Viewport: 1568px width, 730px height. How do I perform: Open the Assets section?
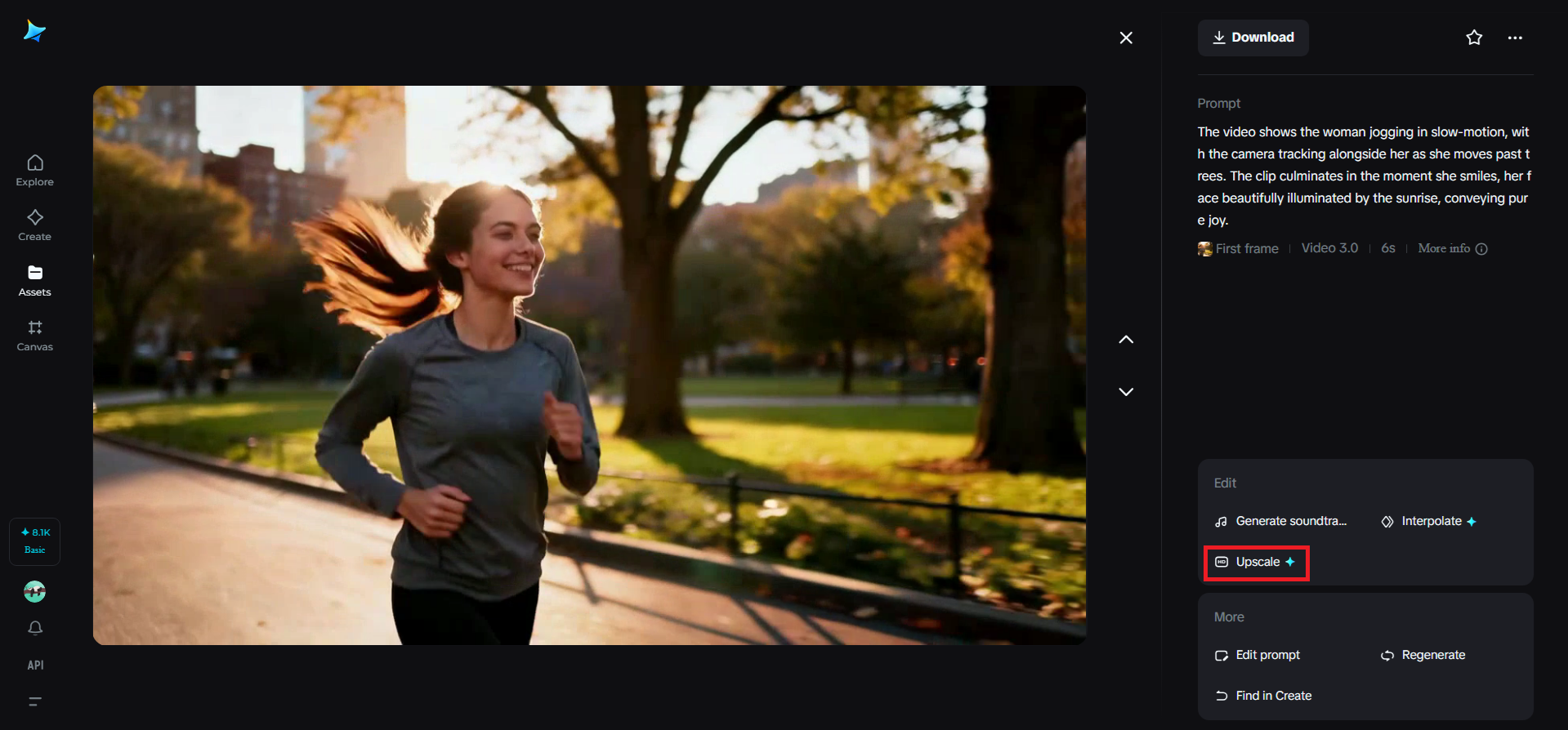(34, 281)
